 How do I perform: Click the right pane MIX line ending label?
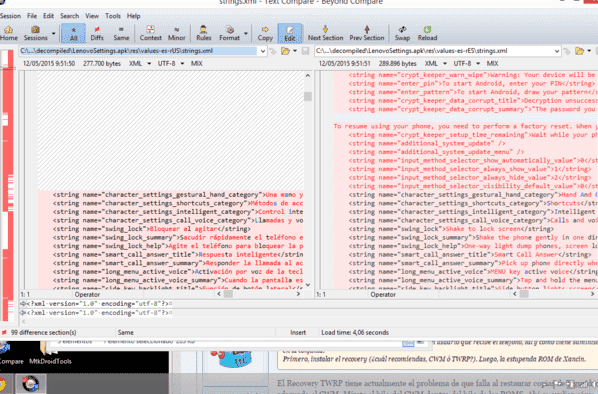click(492, 64)
